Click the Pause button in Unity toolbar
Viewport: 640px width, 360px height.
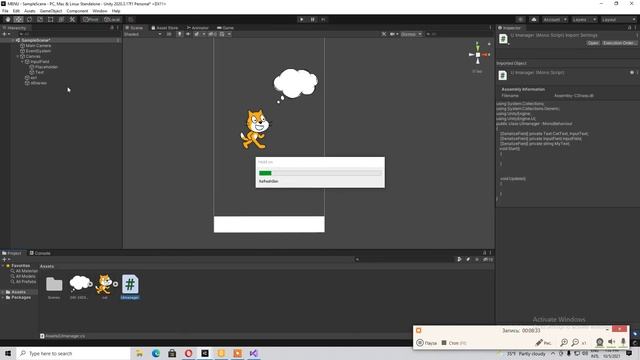tap(313, 19)
